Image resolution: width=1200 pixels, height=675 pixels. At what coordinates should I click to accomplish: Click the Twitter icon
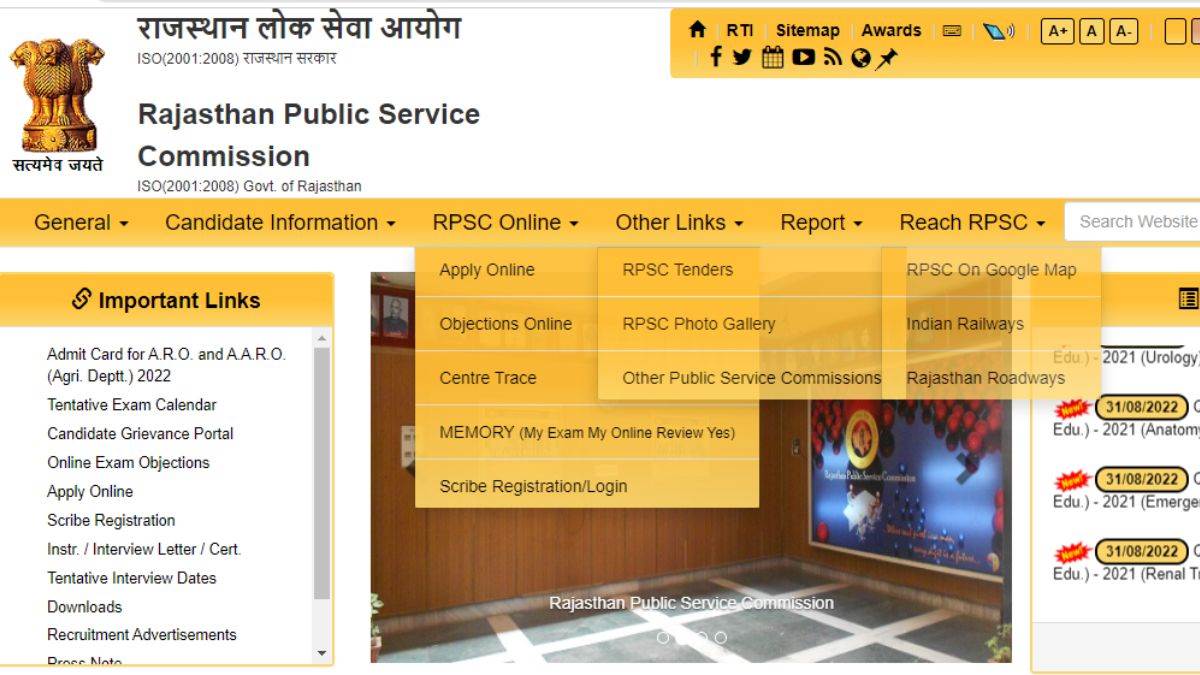[741, 57]
